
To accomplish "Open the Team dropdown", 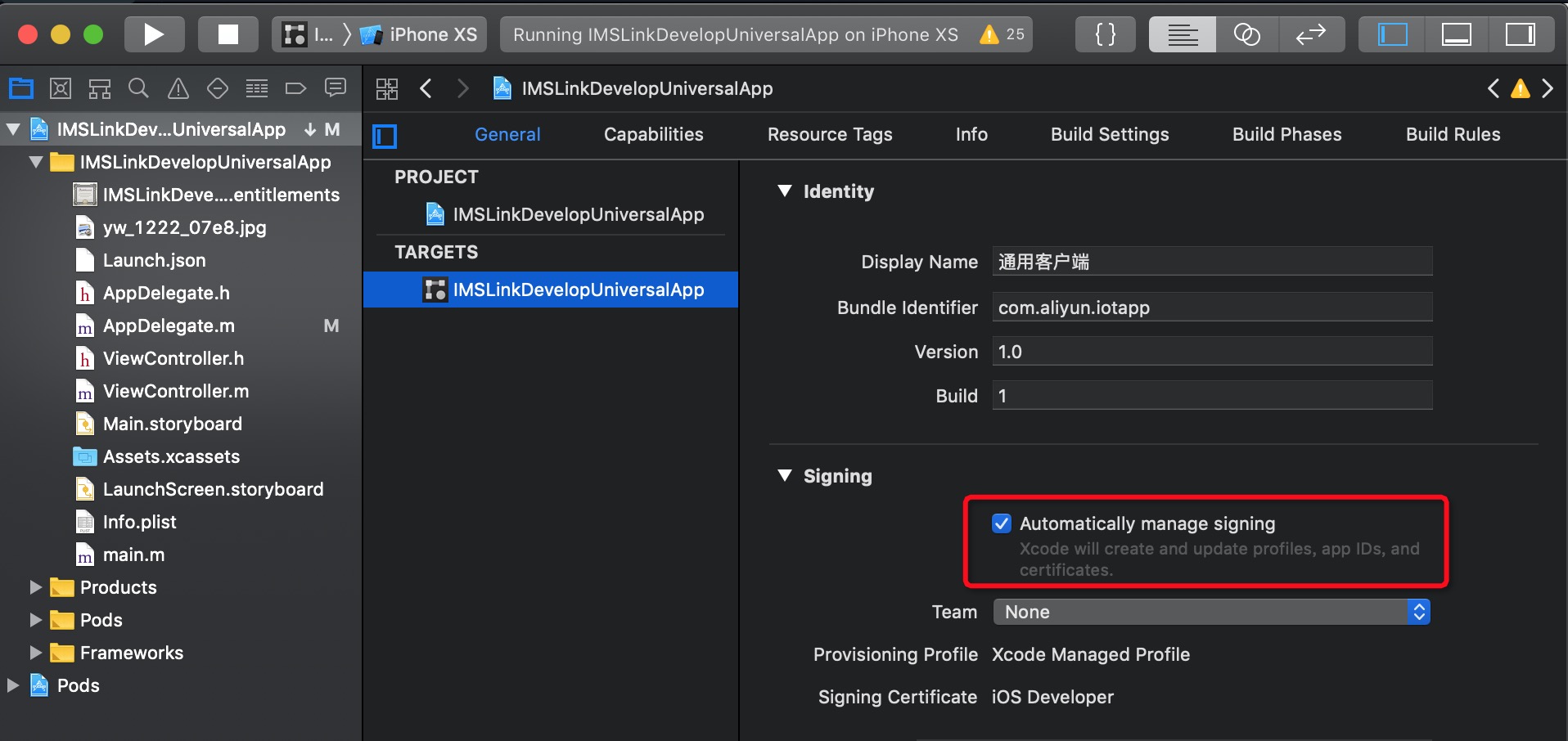I will tap(1212, 612).
